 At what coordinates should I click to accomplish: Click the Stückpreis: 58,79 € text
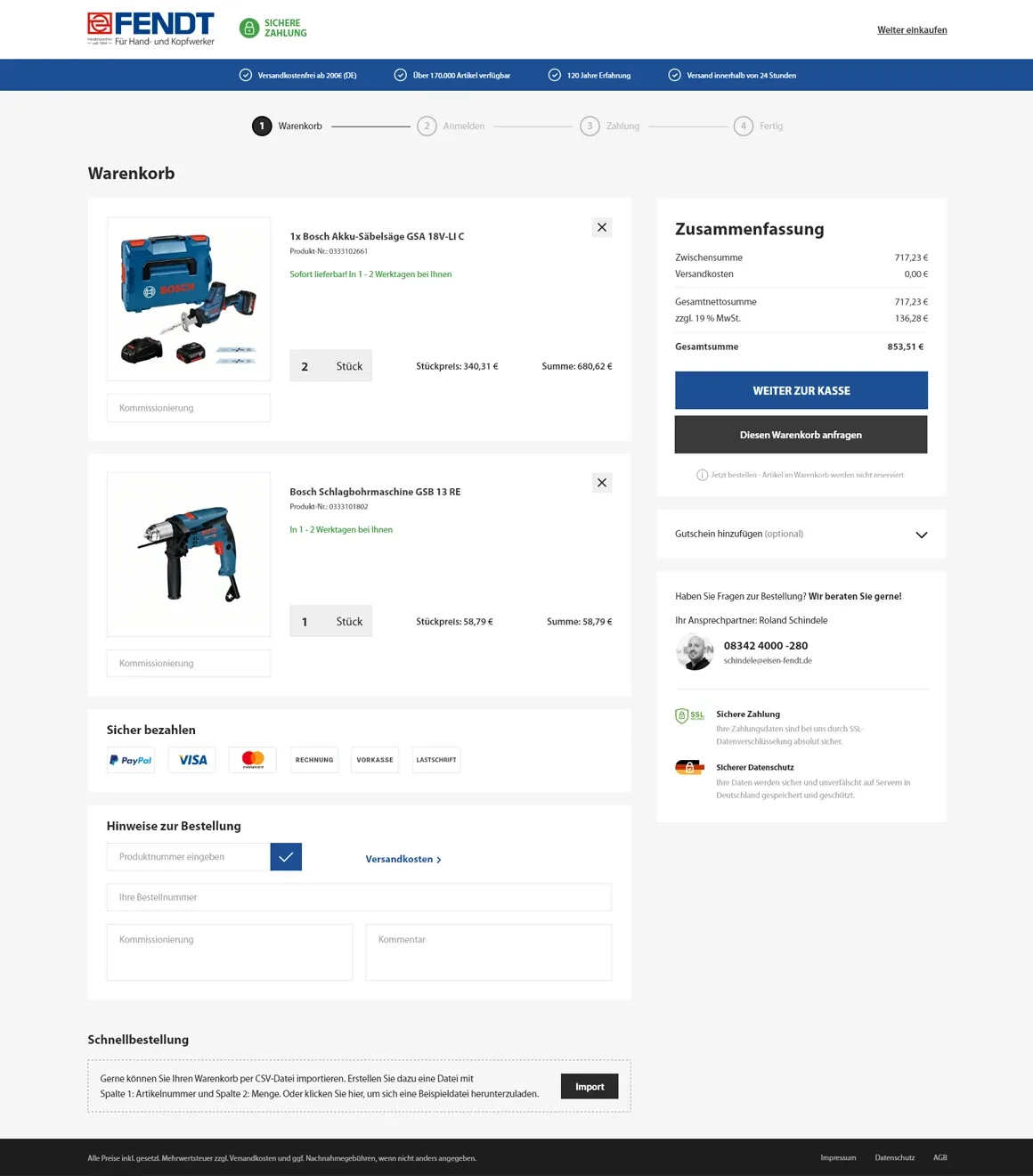click(454, 622)
